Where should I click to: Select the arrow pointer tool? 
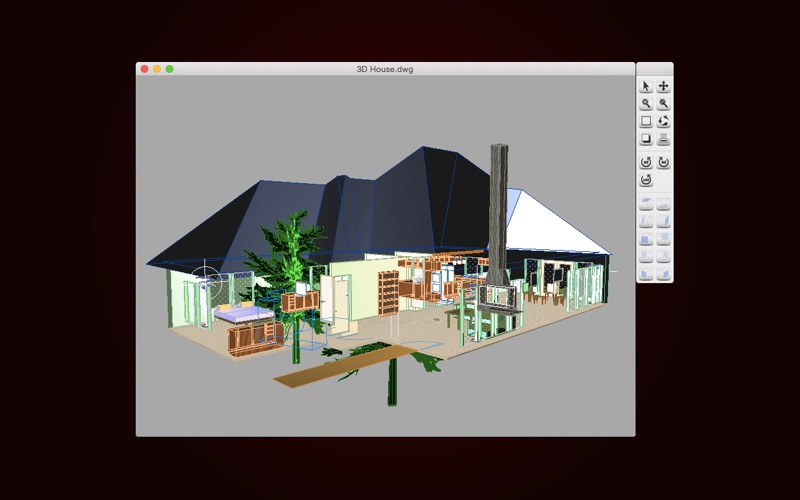(x=646, y=87)
